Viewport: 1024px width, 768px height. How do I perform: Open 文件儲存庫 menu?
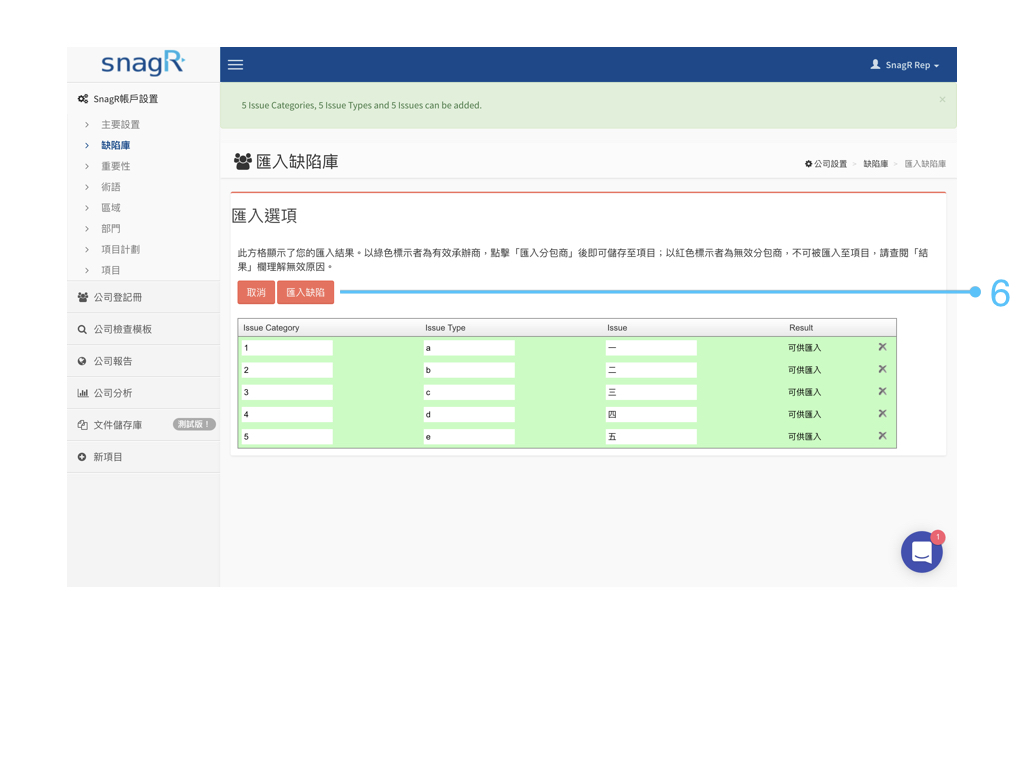pos(143,425)
